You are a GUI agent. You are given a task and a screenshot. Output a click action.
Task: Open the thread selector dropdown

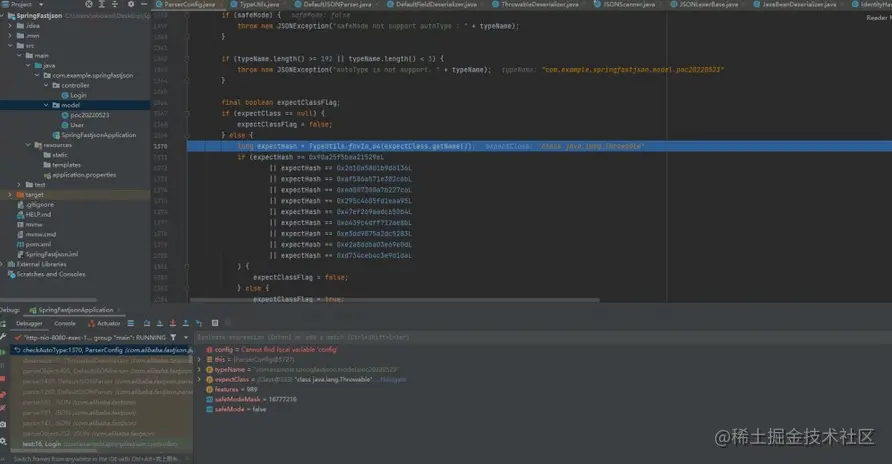[x=186, y=337]
